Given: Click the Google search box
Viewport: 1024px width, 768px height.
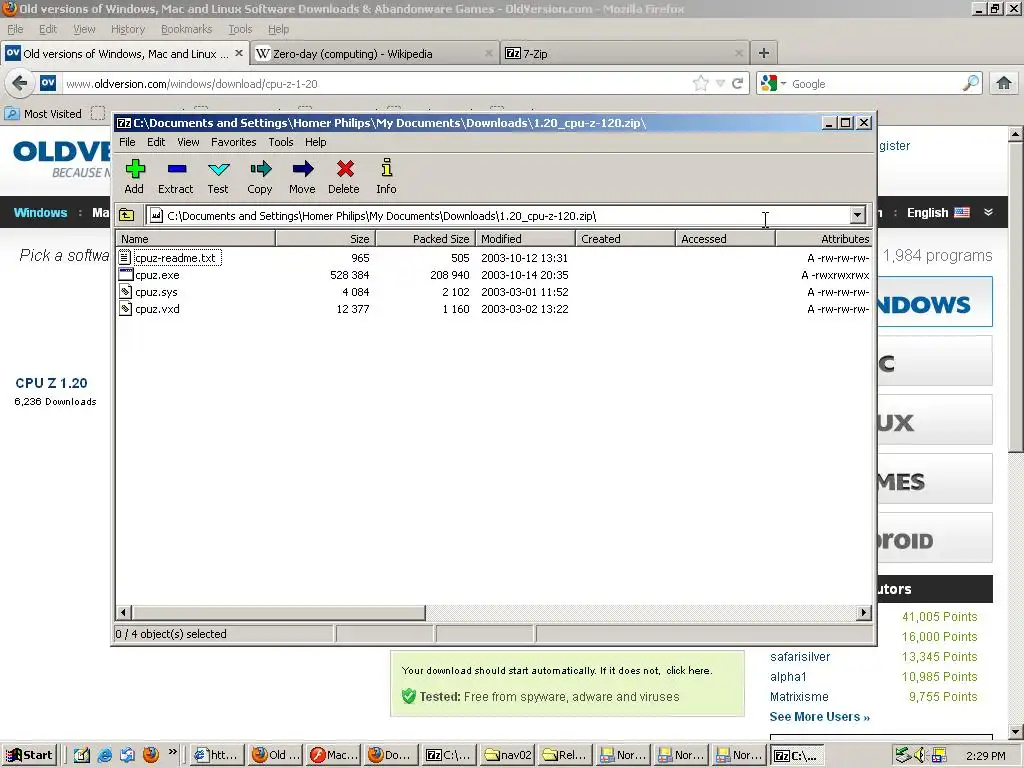Looking at the screenshot, I should [874, 84].
